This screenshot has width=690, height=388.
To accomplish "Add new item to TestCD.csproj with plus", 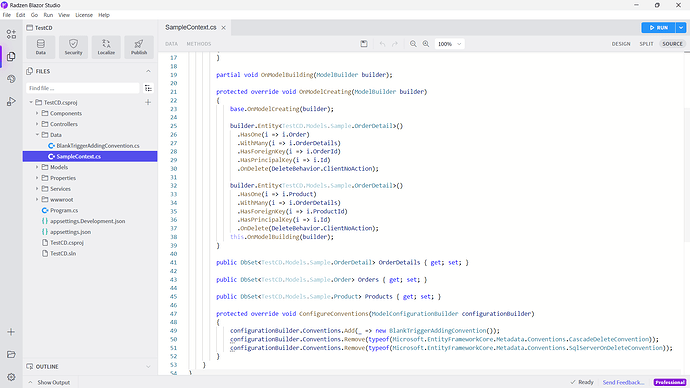I will tap(148, 102).
